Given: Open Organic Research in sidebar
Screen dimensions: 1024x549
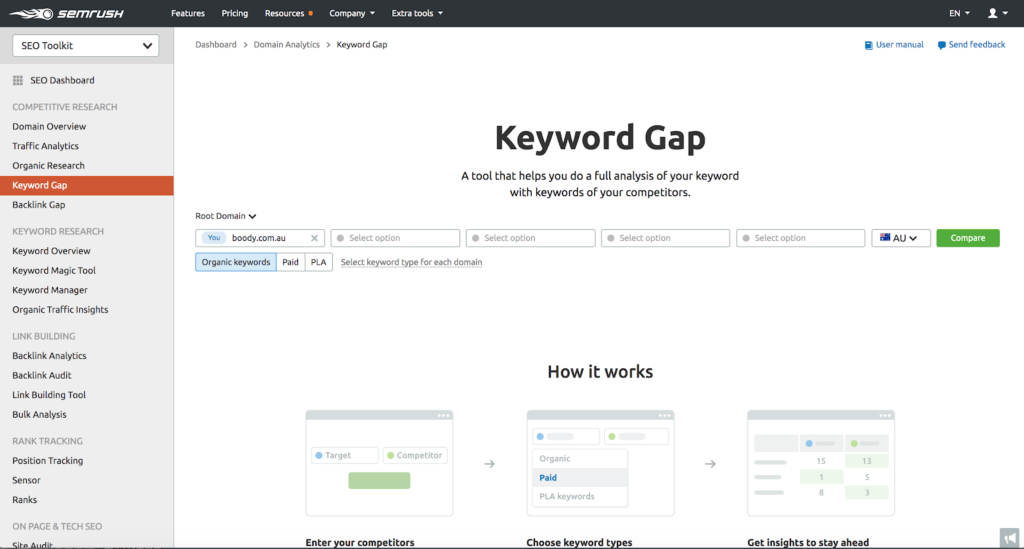Looking at the screenshot, I should coord(48,166).
